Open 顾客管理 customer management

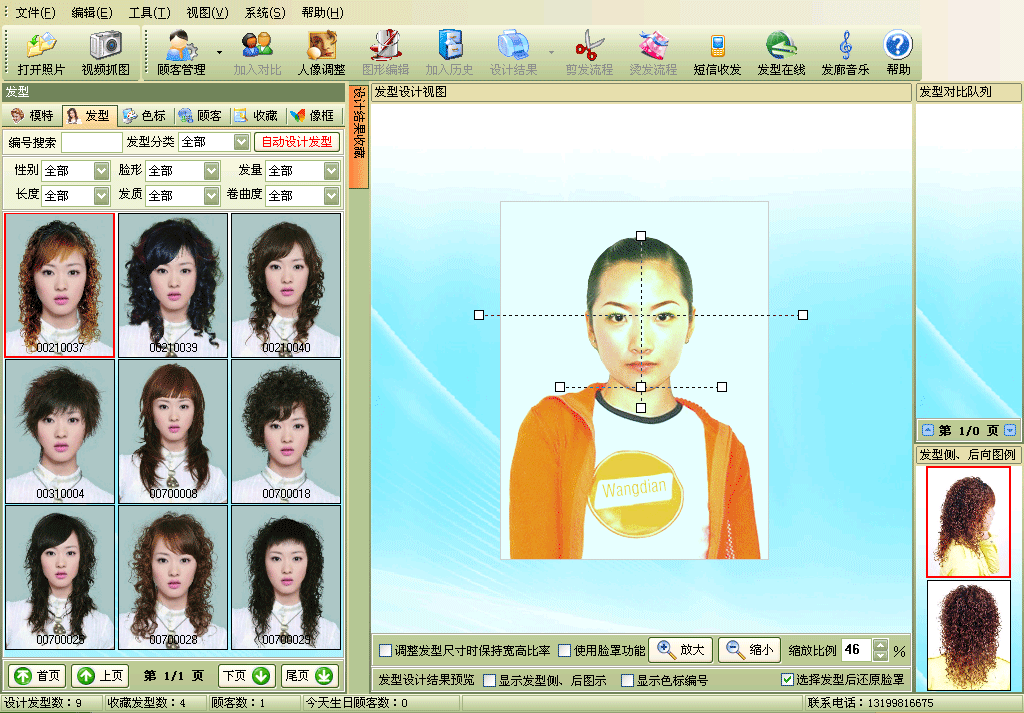pos(181,53)
